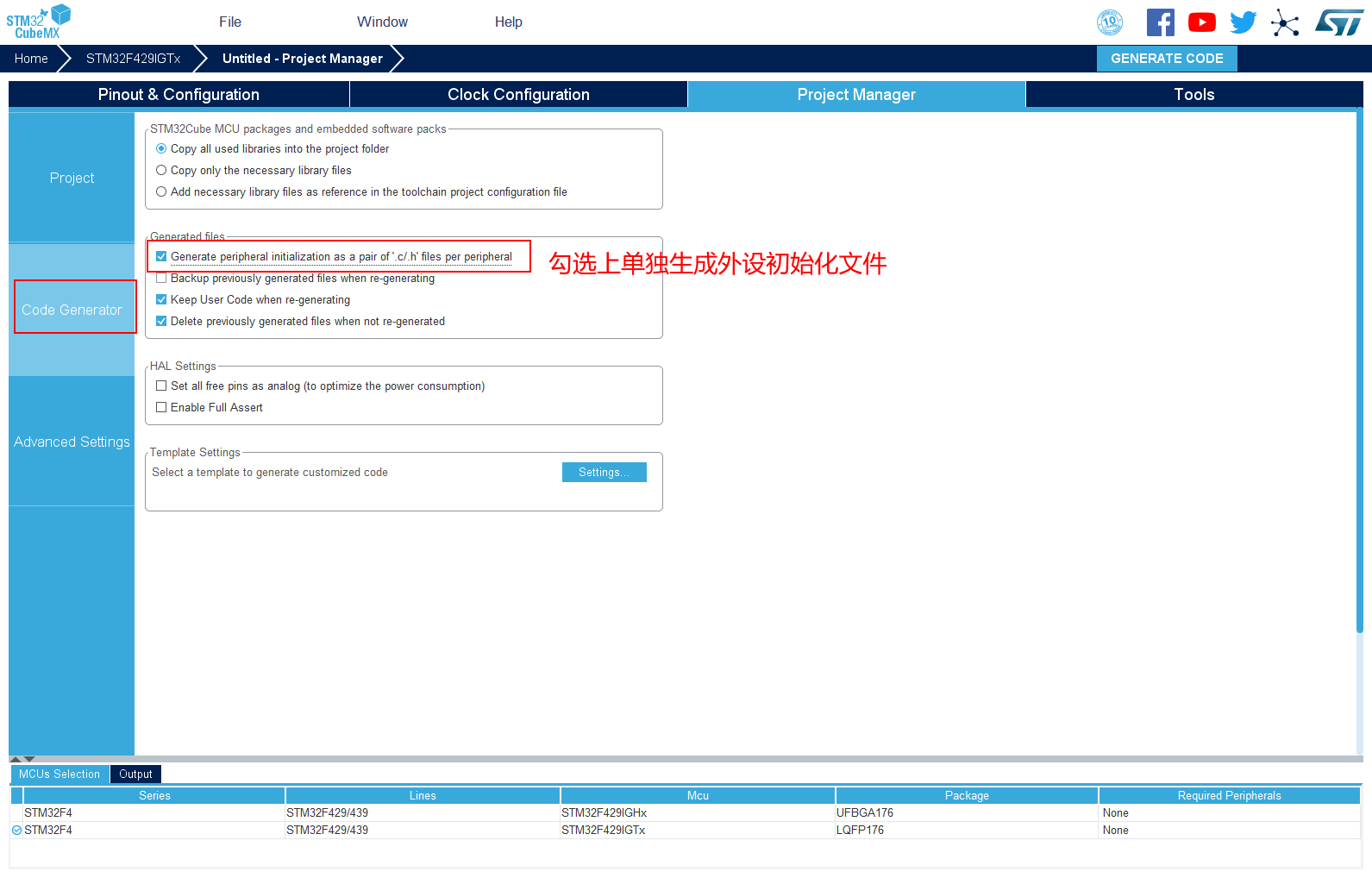Viewport: 1372px width, 878px height.
Task: Open the Code Generator side section
Action: tap(72, 310)
